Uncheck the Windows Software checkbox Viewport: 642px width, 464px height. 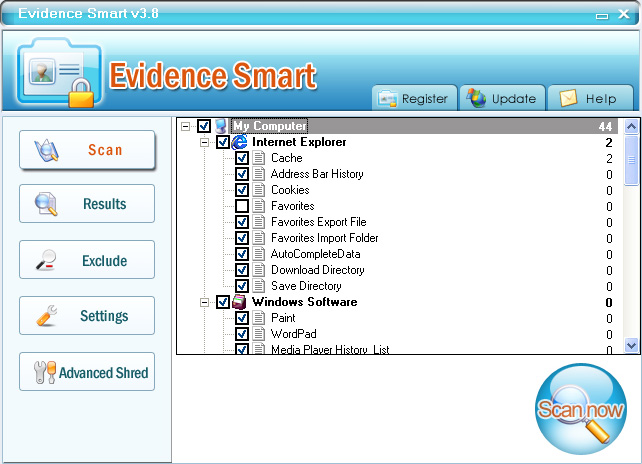pyautogui.click(x=223, y=302)
